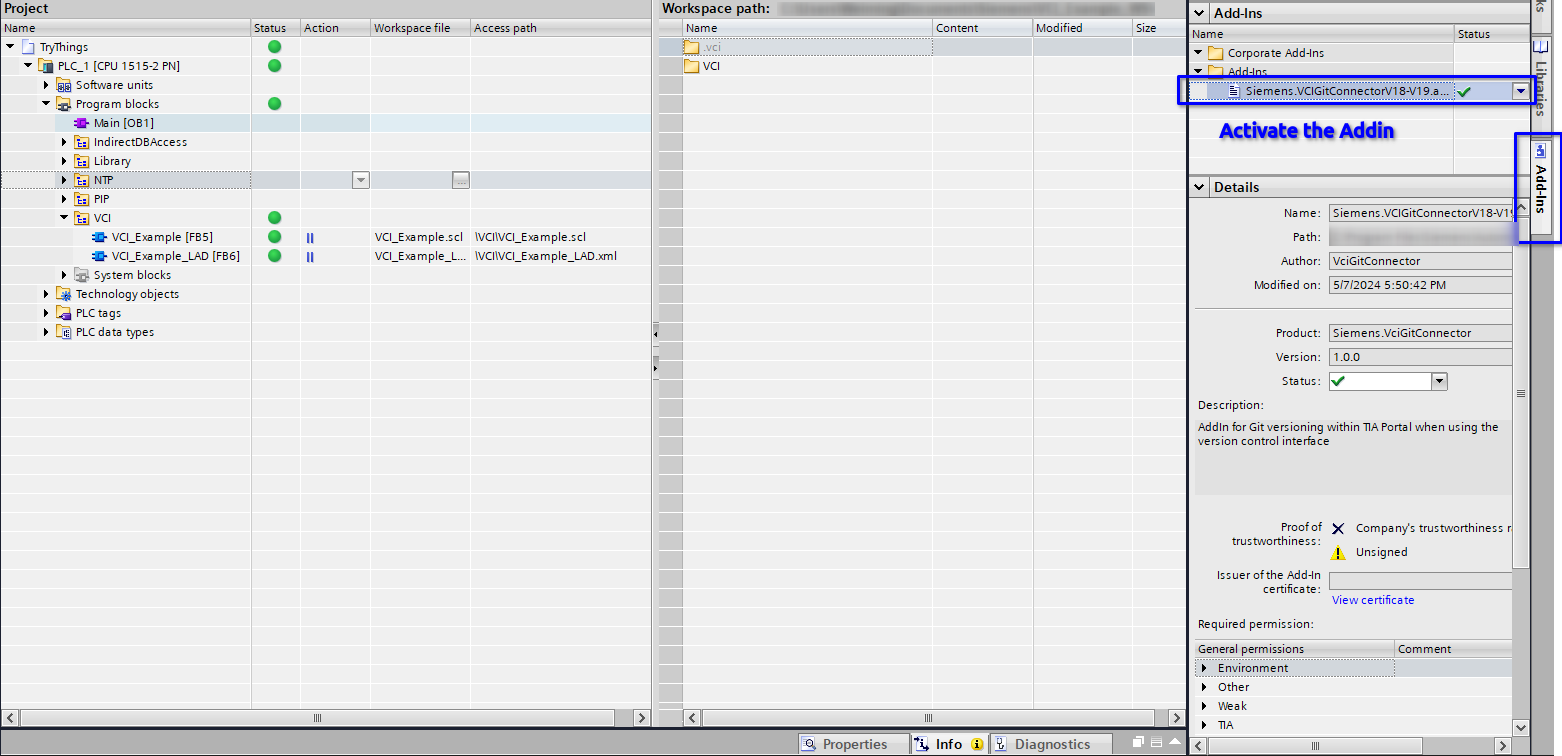Click the Technology objects folder icon

[64, 294]
